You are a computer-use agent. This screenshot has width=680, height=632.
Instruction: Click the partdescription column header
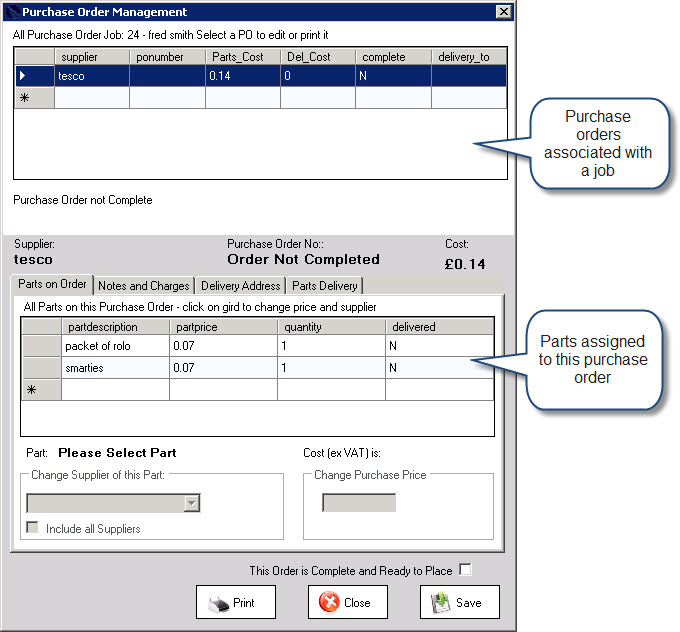pyautogui.click(x=115, y=327)
